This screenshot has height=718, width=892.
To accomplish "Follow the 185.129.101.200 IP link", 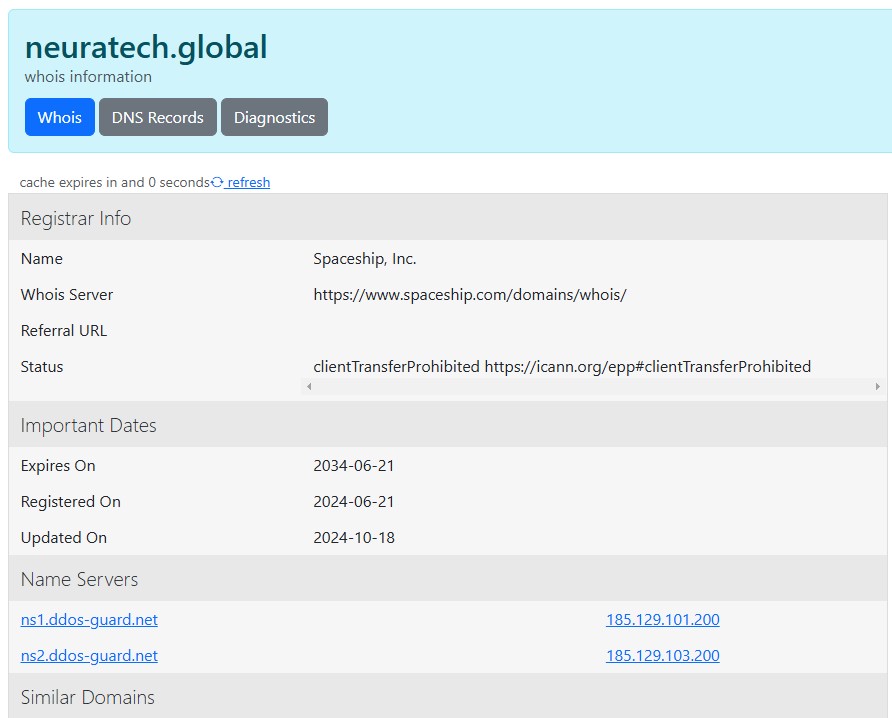I will 662,619.
